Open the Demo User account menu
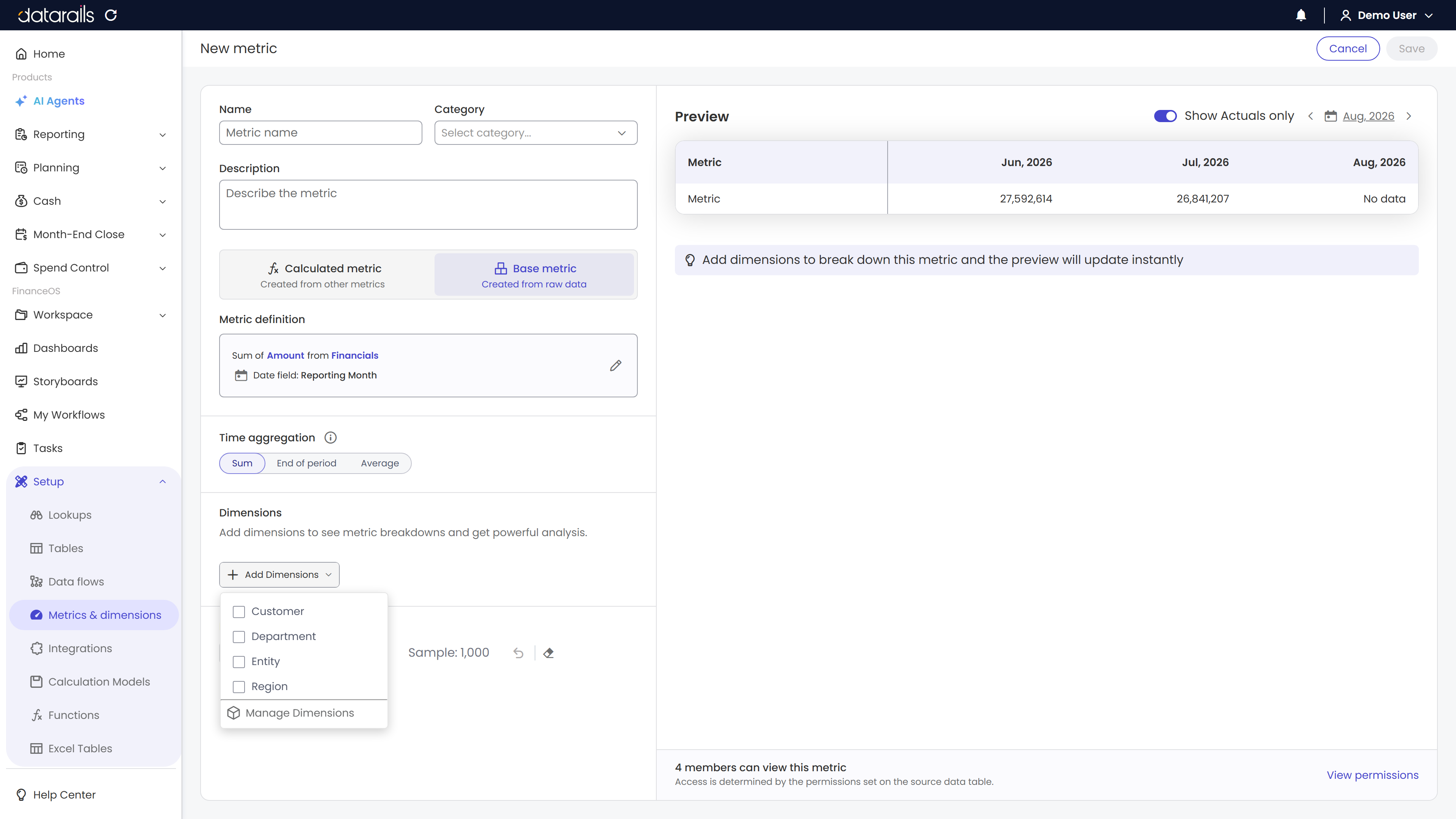 pos(1386,15)
